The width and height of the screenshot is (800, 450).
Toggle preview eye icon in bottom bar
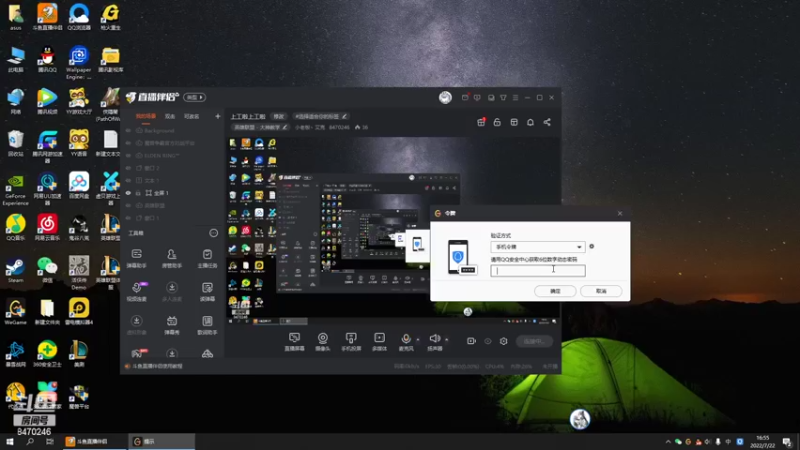coord(488,341)
